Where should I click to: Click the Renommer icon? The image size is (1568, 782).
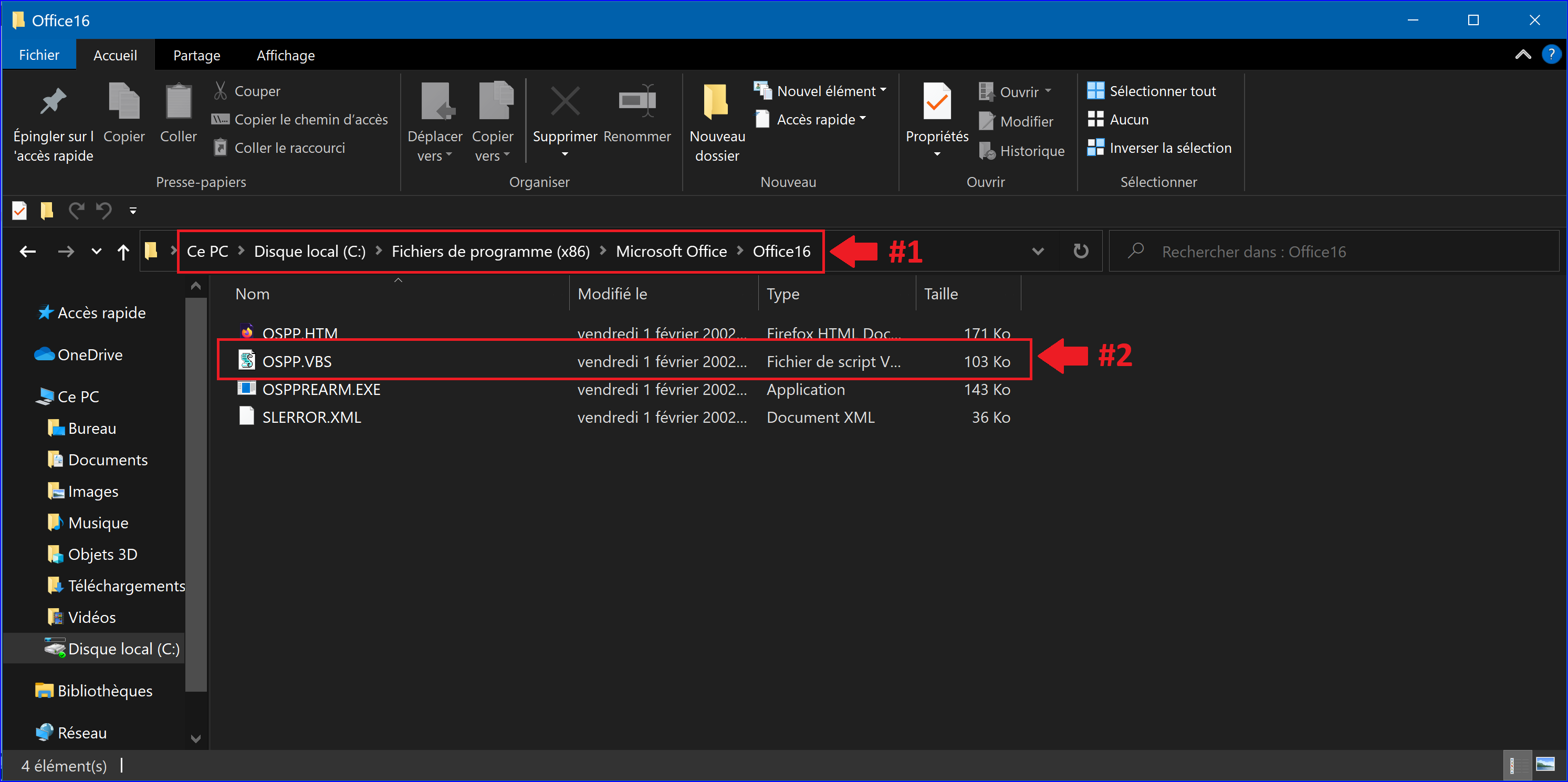[636, 100]
